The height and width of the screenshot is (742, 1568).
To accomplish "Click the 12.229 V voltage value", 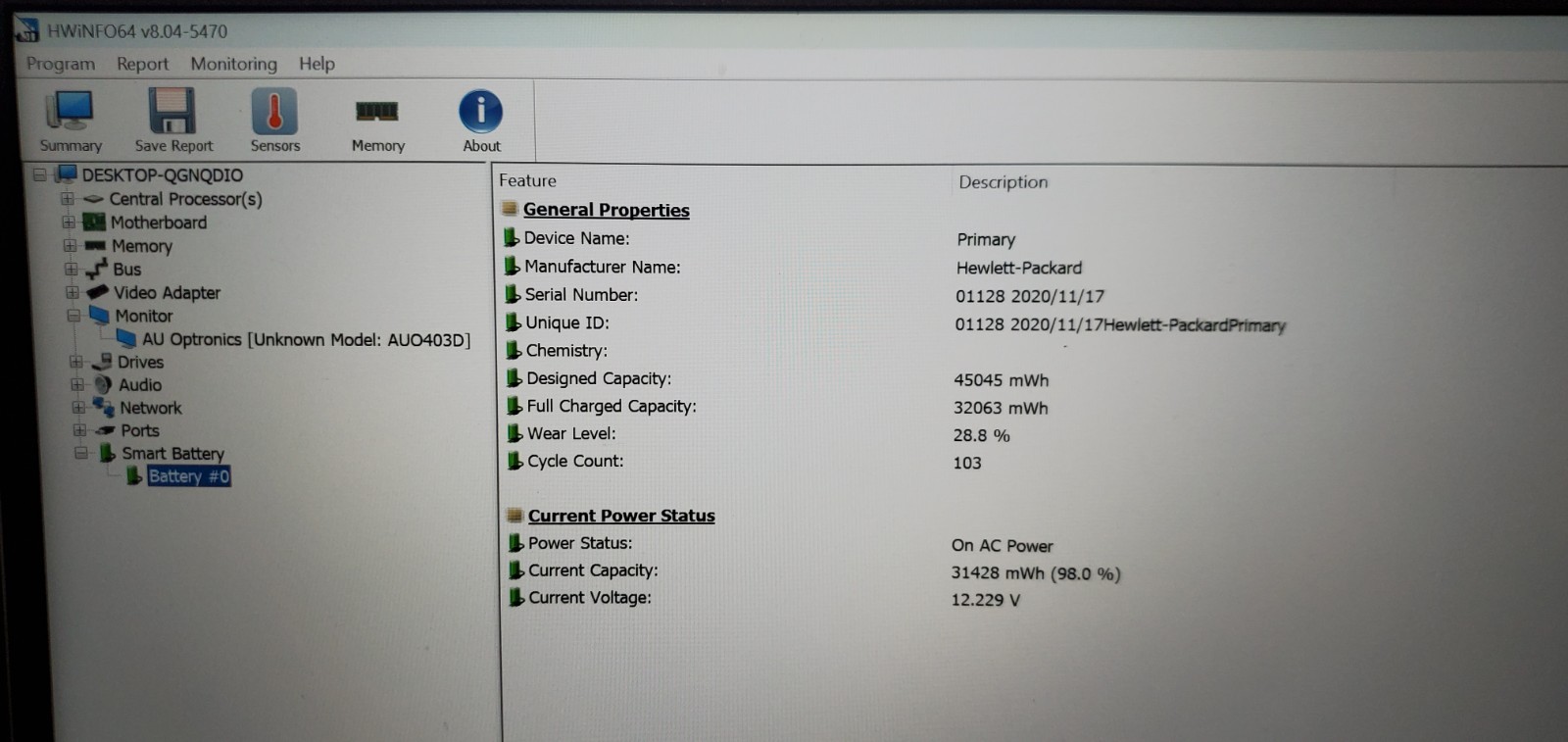I will (986, 600).
